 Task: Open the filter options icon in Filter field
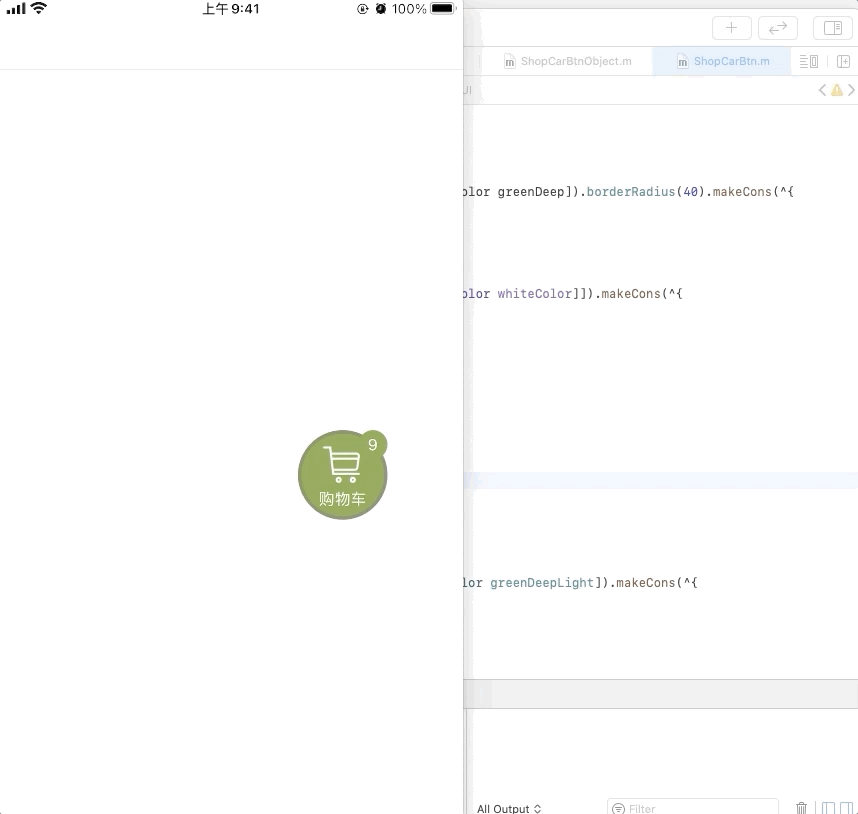[x=618, y=809]
